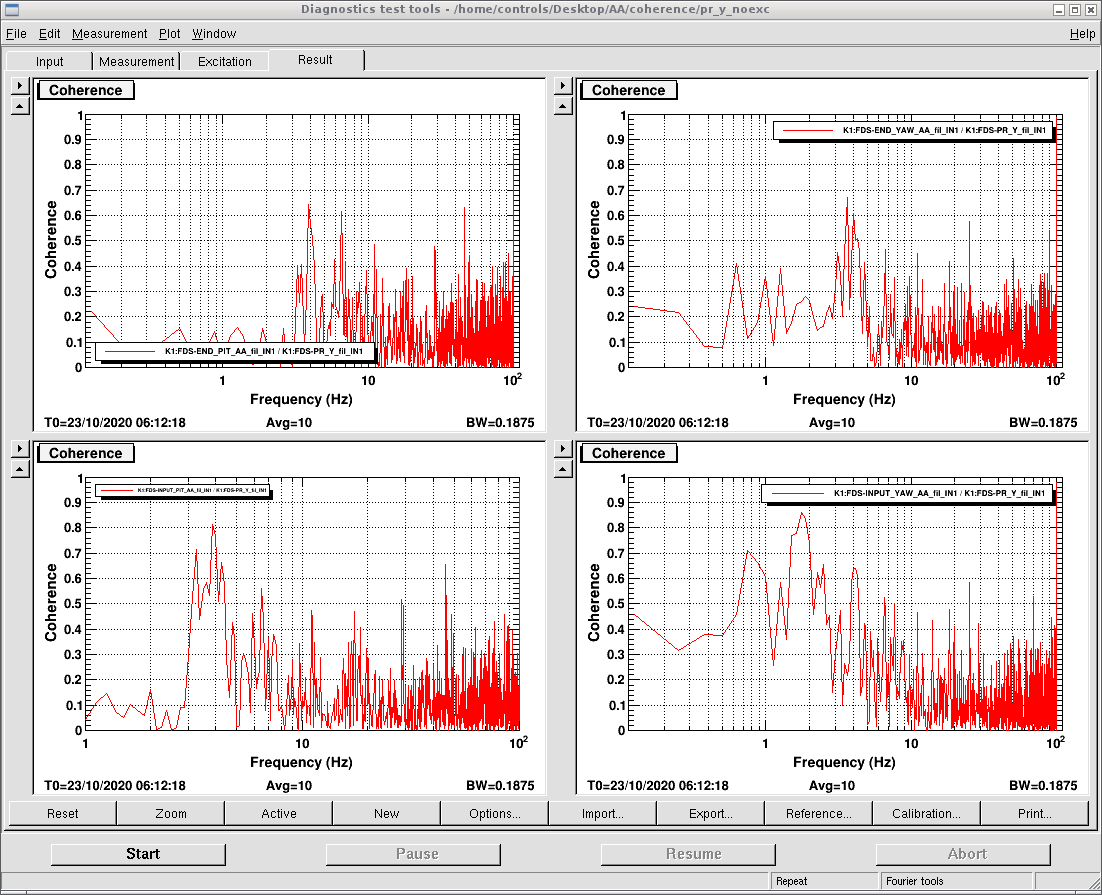Image resolution: width=1102 pixels, height=895 pixels.
Task: Open the Measurement menu in the menu bar
Action: (109, 34)
